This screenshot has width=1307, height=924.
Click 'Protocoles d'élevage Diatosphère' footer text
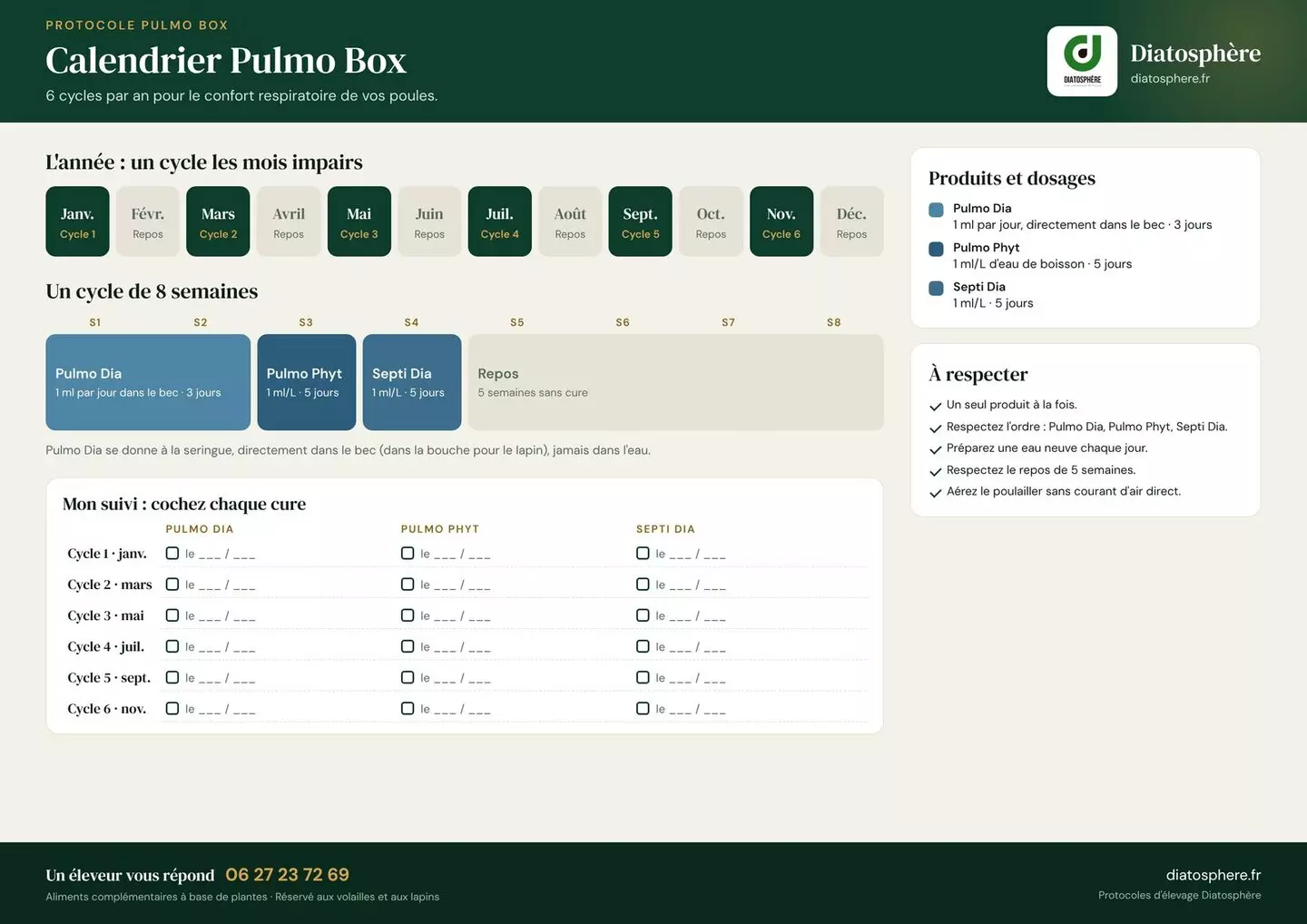(1180, 896)
